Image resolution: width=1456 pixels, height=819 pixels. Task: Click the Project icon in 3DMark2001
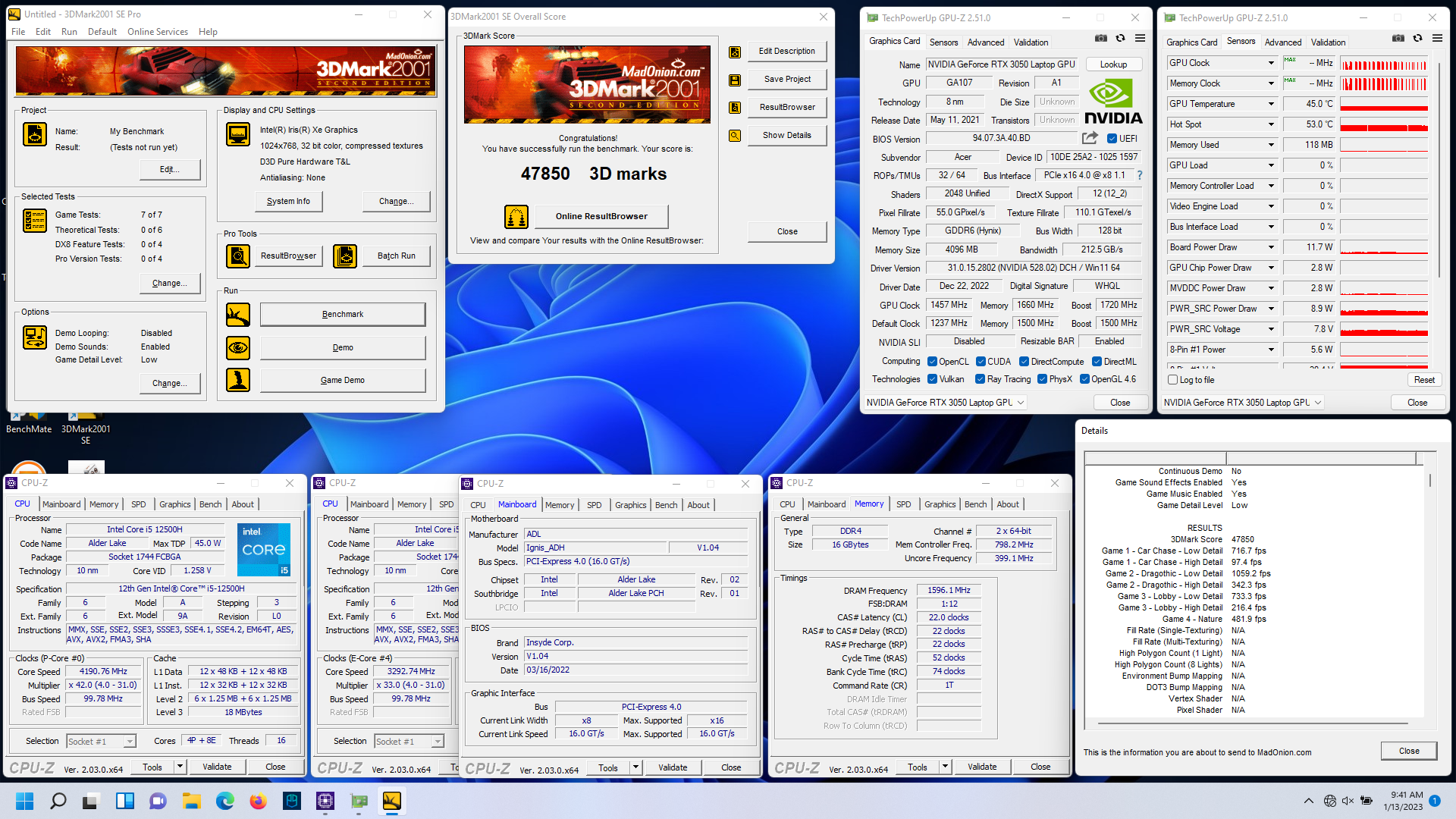35,134
